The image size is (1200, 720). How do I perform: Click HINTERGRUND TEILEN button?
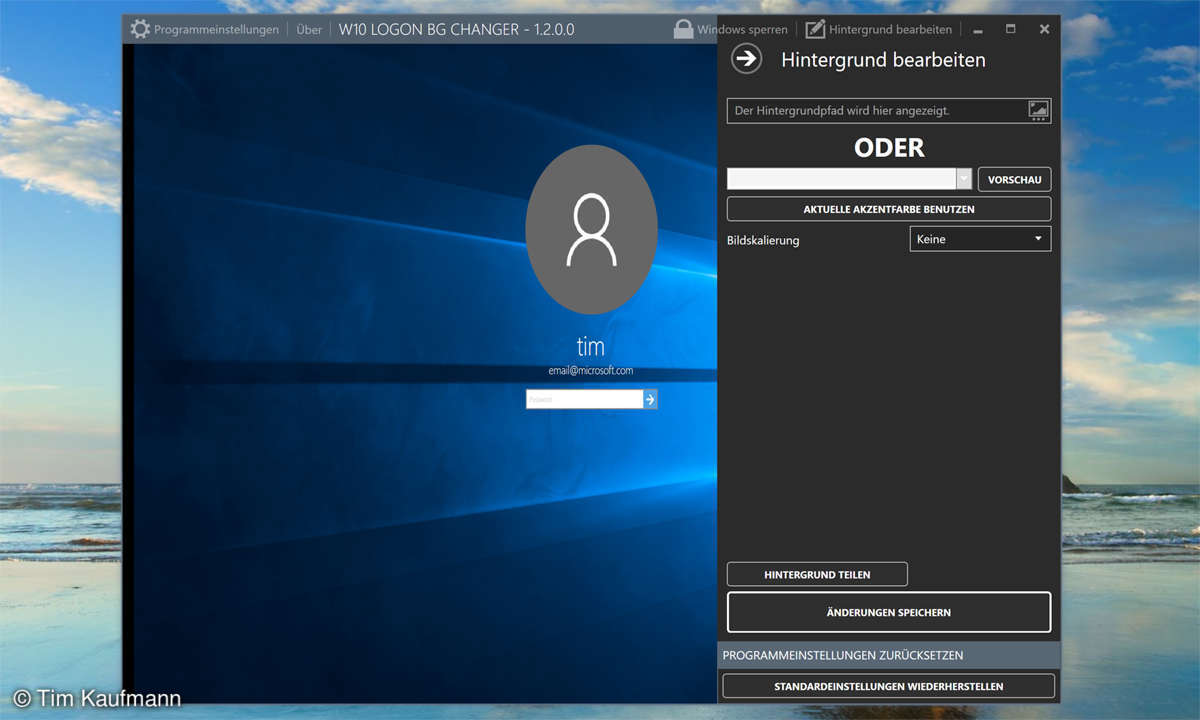click(x=817, y=574)
